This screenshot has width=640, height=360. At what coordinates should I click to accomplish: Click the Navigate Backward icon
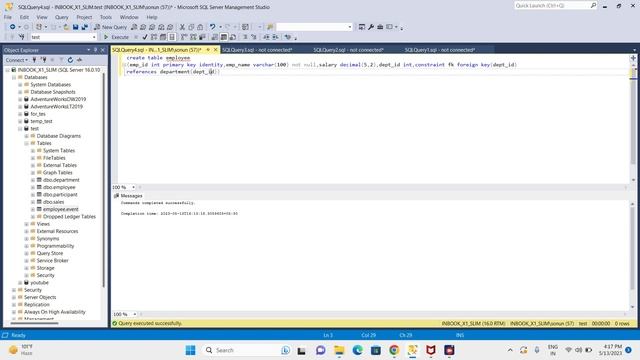(x=13, y=27)
